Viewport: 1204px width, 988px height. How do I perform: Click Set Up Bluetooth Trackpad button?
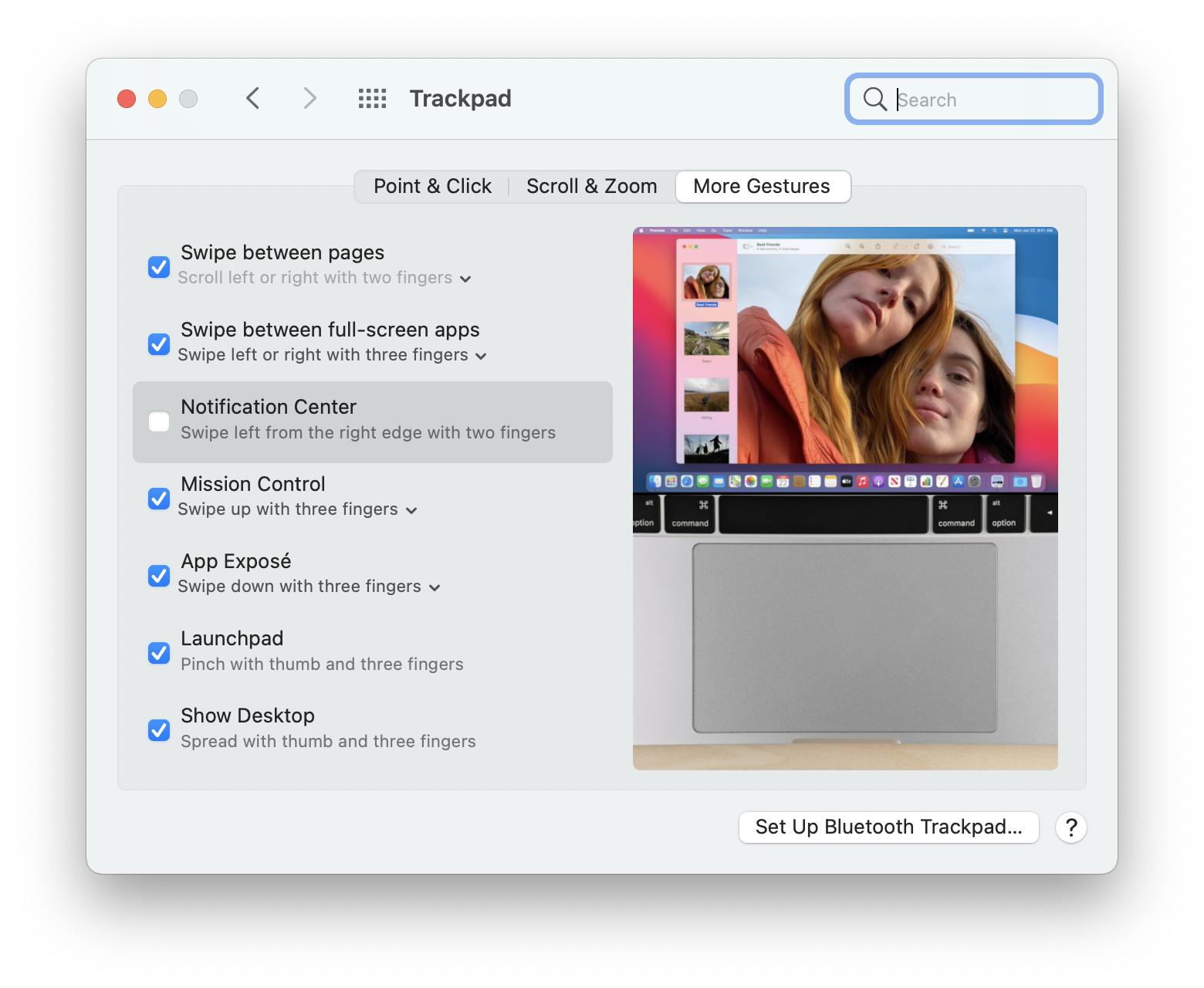pos(889,827)
